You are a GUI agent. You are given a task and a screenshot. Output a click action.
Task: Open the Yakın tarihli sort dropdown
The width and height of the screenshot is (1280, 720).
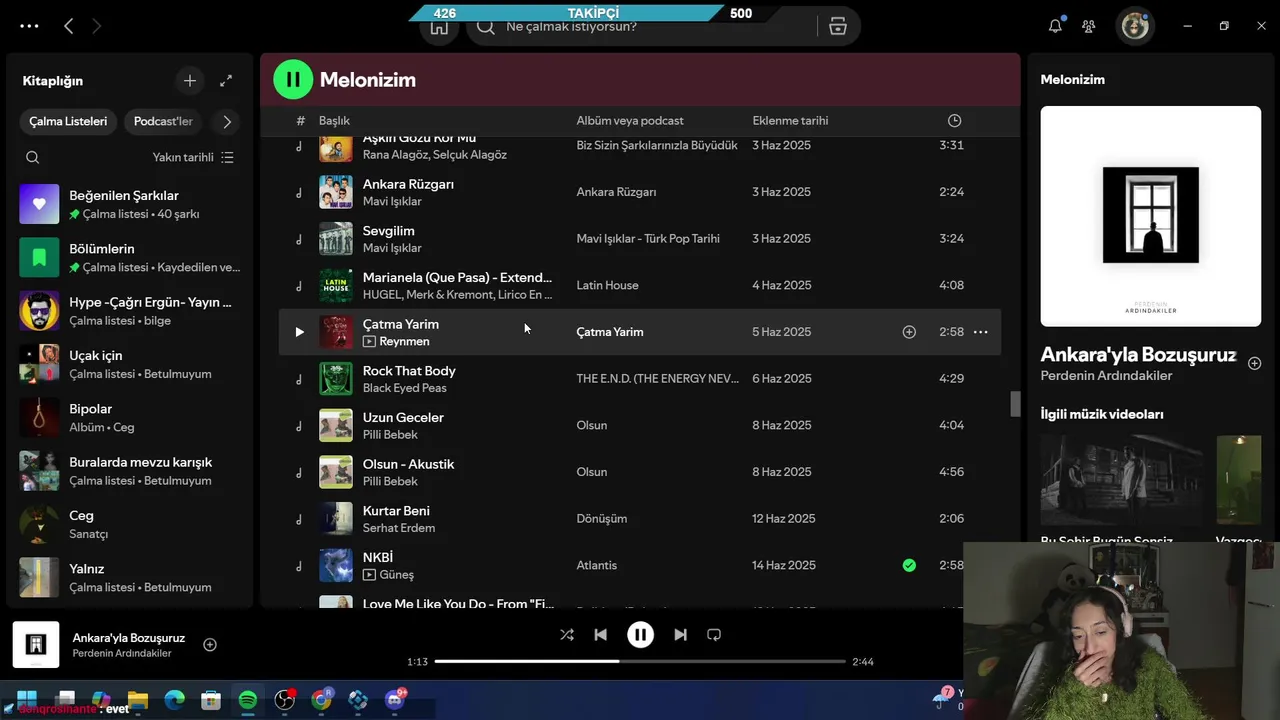(193, 157)
